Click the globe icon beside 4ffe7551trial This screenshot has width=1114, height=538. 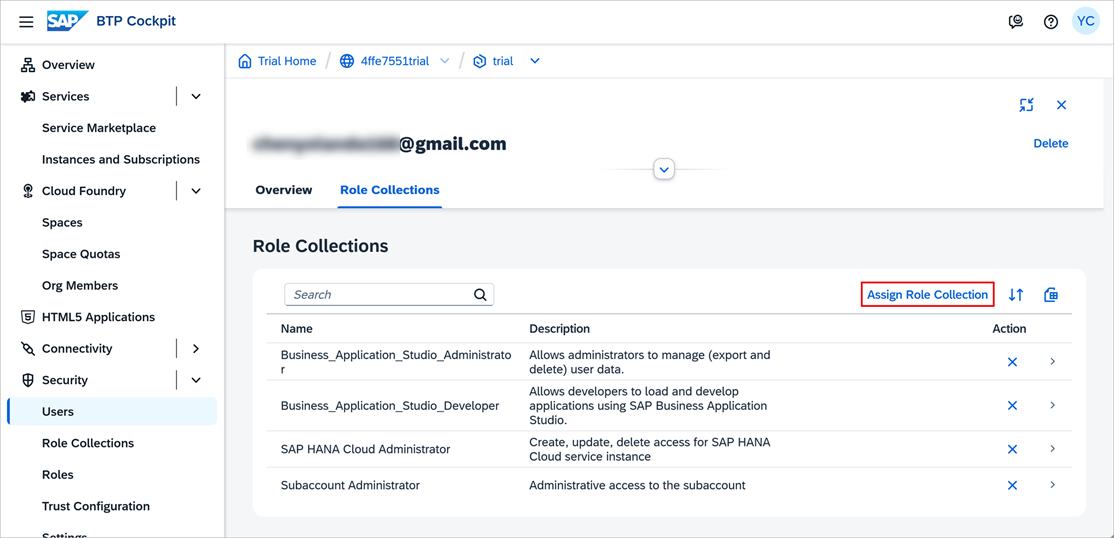(x=347, y=61)
